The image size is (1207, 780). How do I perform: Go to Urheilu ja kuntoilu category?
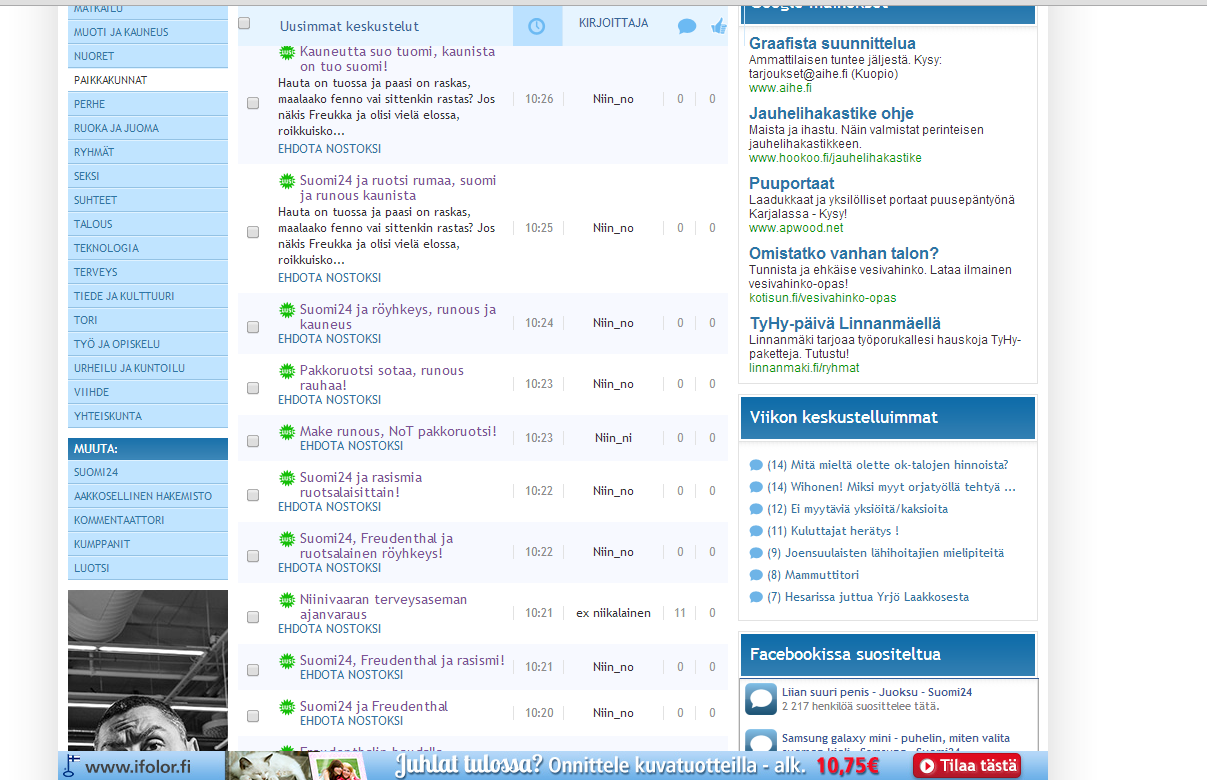tap(148, 368)
